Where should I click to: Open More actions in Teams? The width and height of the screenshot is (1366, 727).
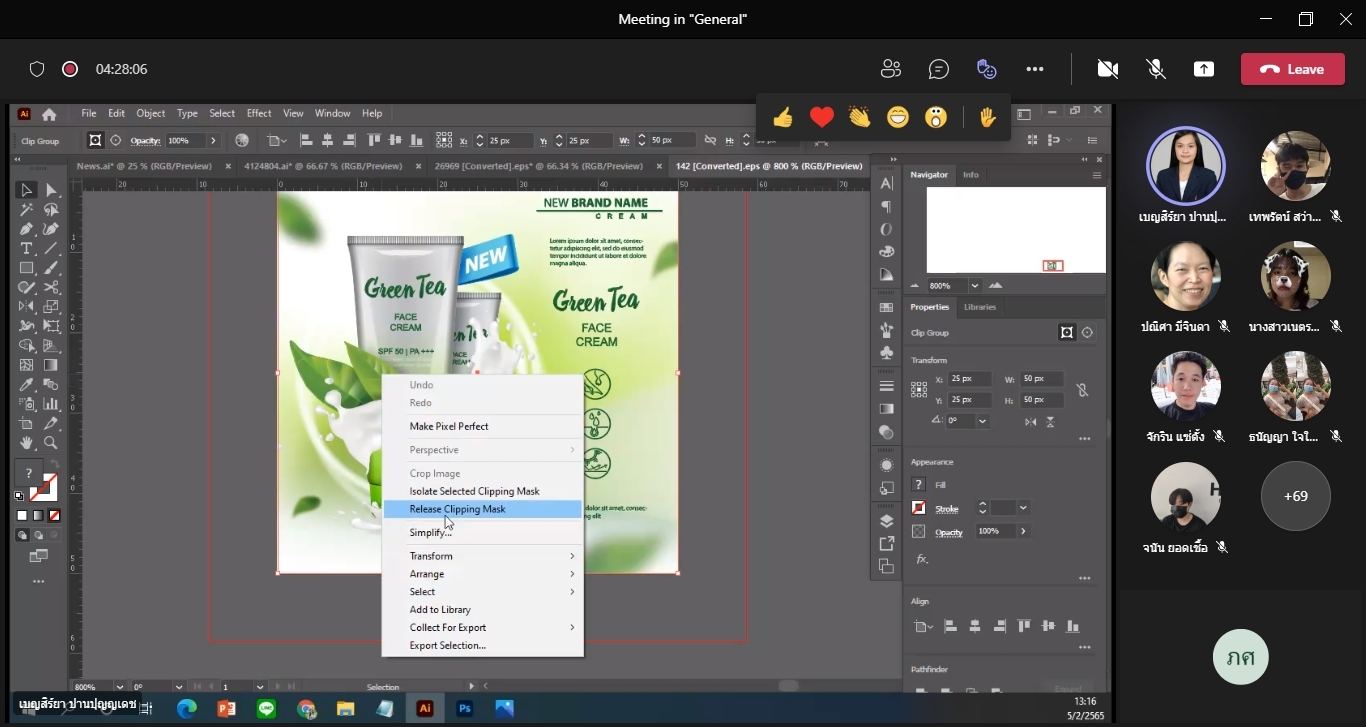click(1035, 69)
